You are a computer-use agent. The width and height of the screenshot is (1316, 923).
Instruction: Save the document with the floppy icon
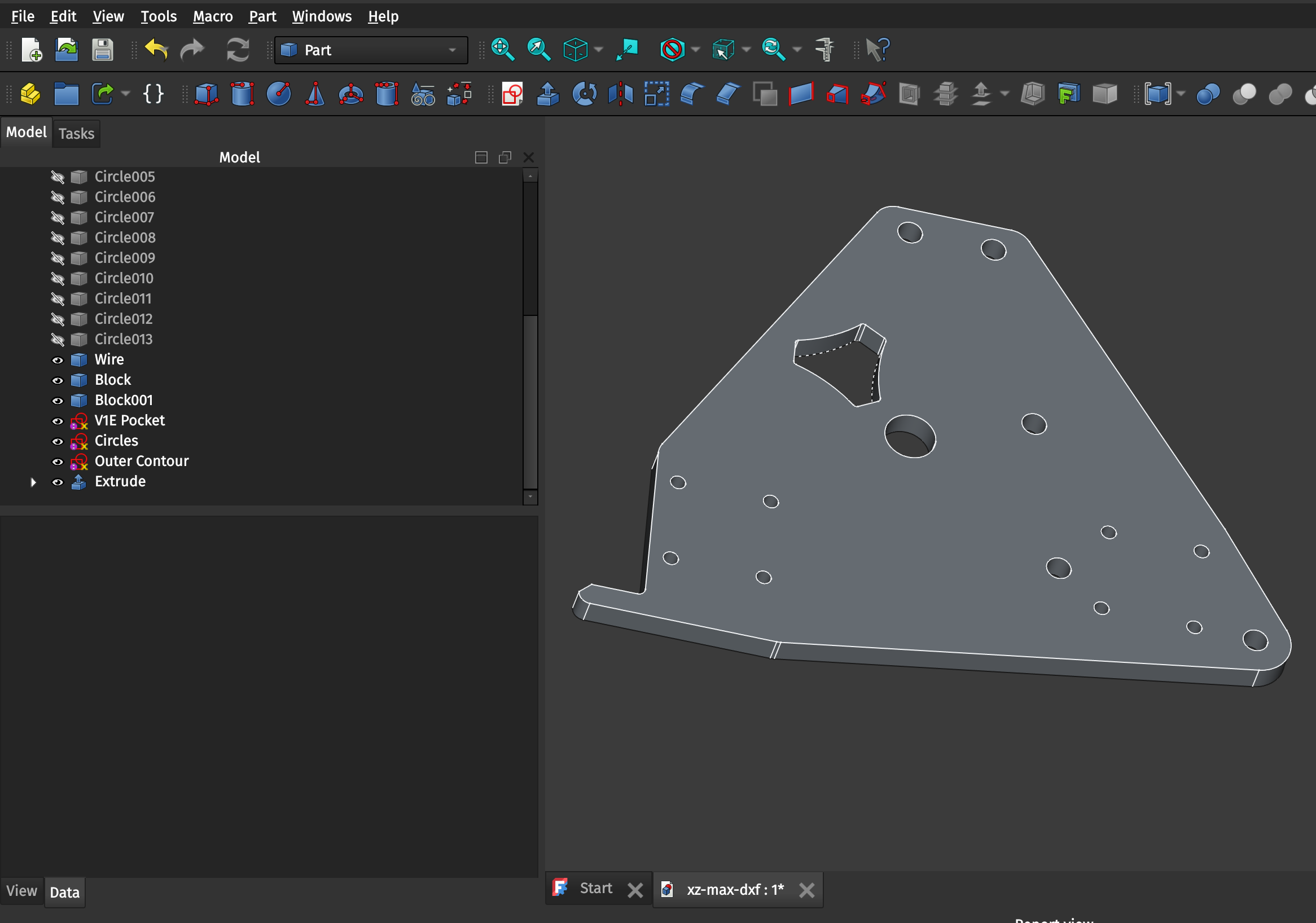tap(103, 50)
